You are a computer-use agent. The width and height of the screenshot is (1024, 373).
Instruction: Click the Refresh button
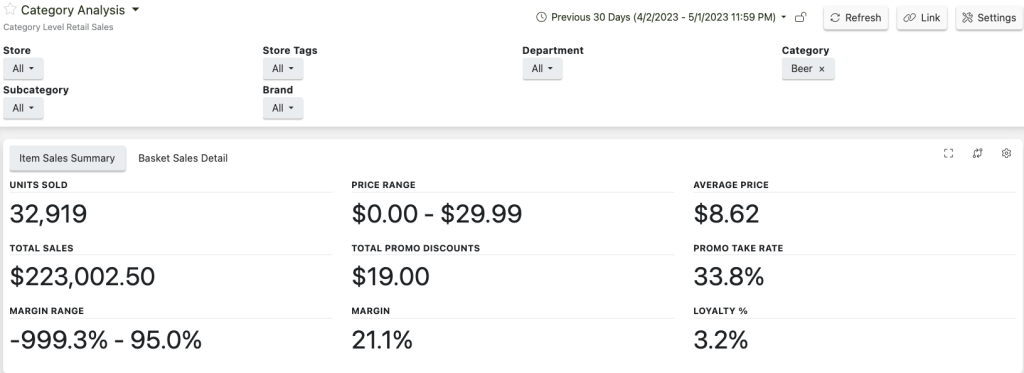856,18
